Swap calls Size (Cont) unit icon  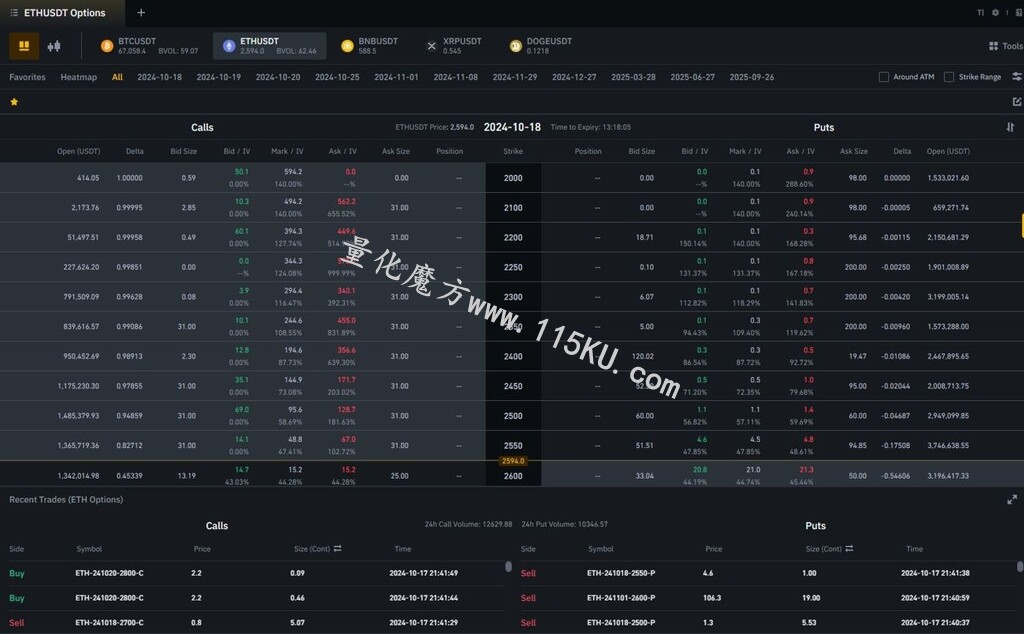coord(338,548)
